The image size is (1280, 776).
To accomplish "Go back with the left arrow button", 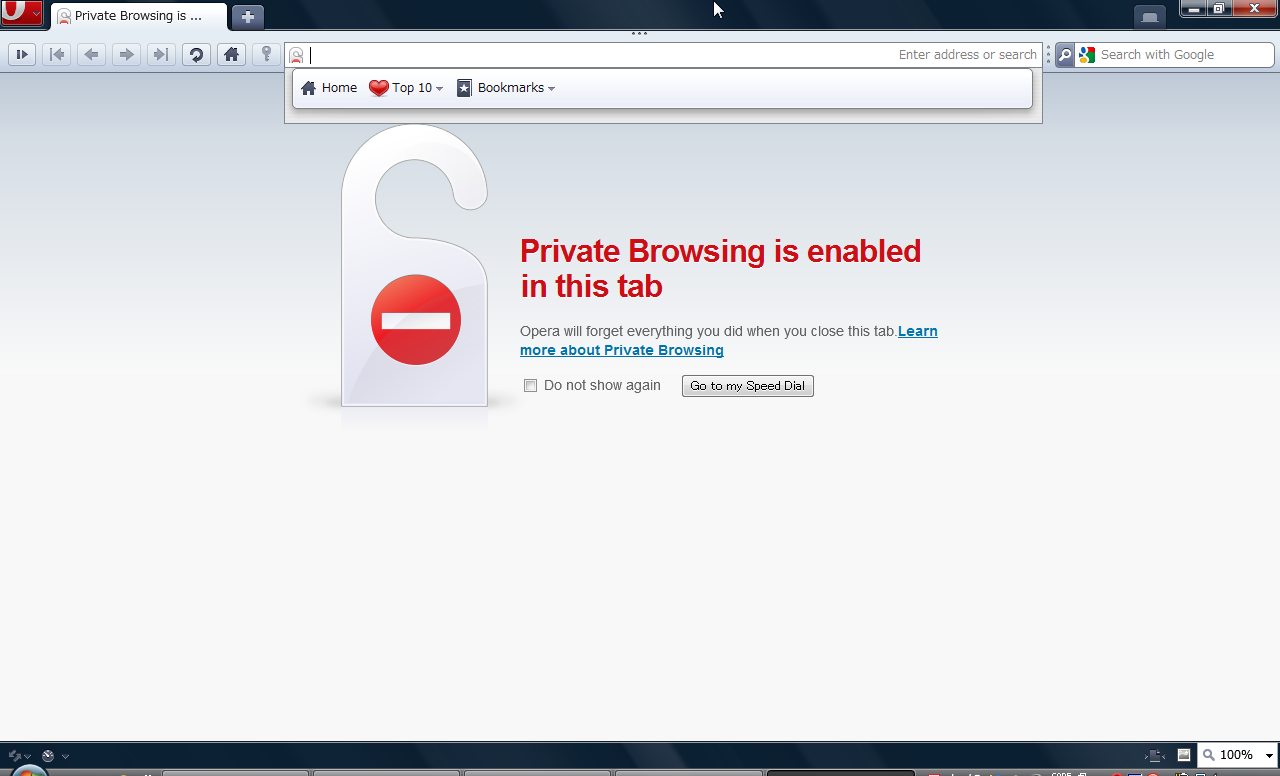I will pyautogui.click(x=92, y=55).
